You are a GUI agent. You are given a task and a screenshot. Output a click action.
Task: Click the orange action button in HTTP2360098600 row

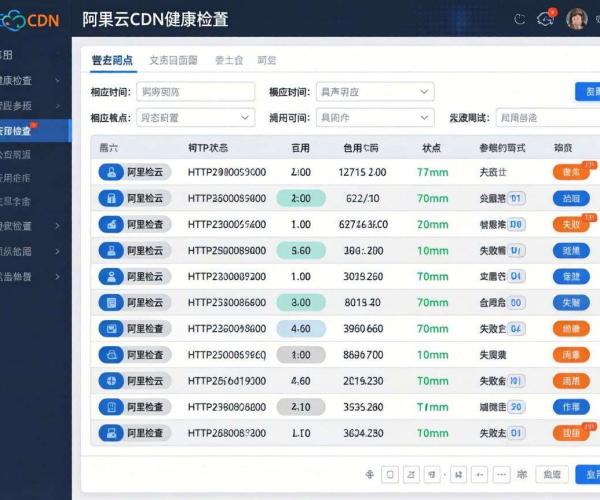click(571, 329)
